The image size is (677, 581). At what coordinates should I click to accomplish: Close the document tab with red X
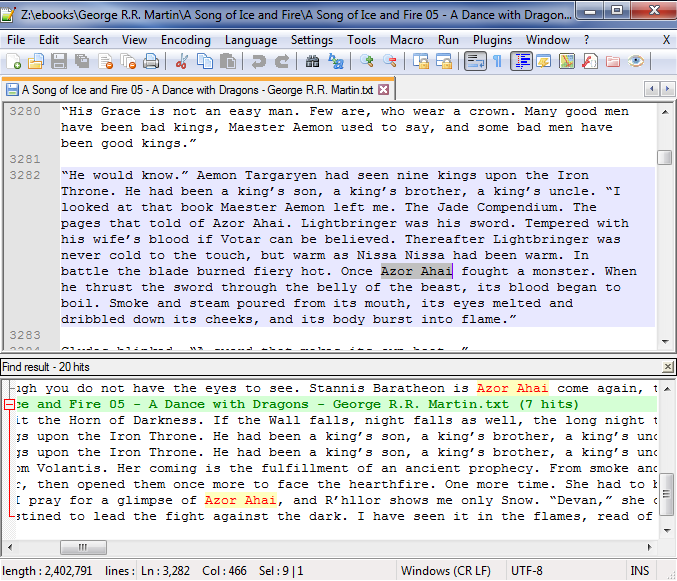tap(383, 89)
